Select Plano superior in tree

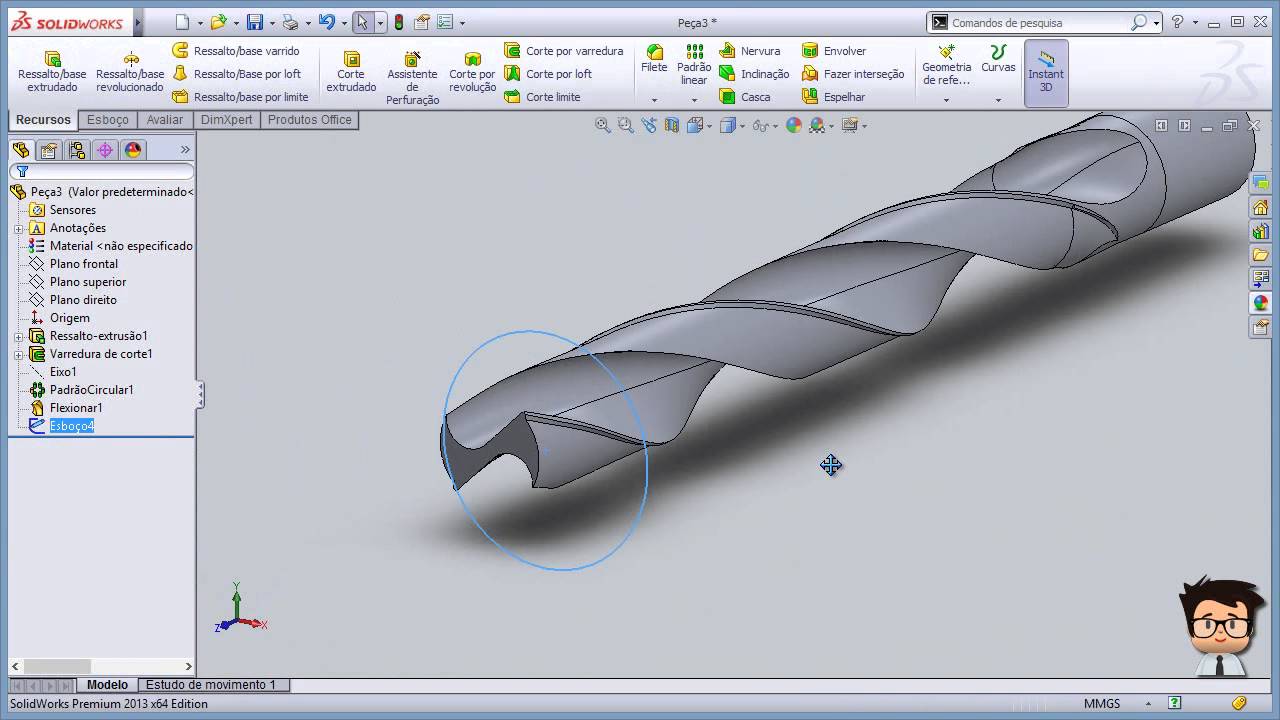click(88, 282)
